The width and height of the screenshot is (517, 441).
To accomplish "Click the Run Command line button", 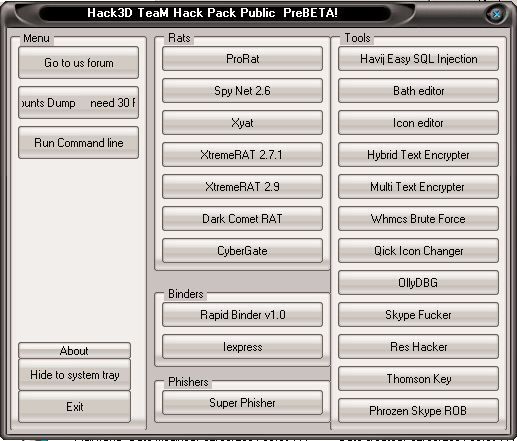I will (78, 143).
